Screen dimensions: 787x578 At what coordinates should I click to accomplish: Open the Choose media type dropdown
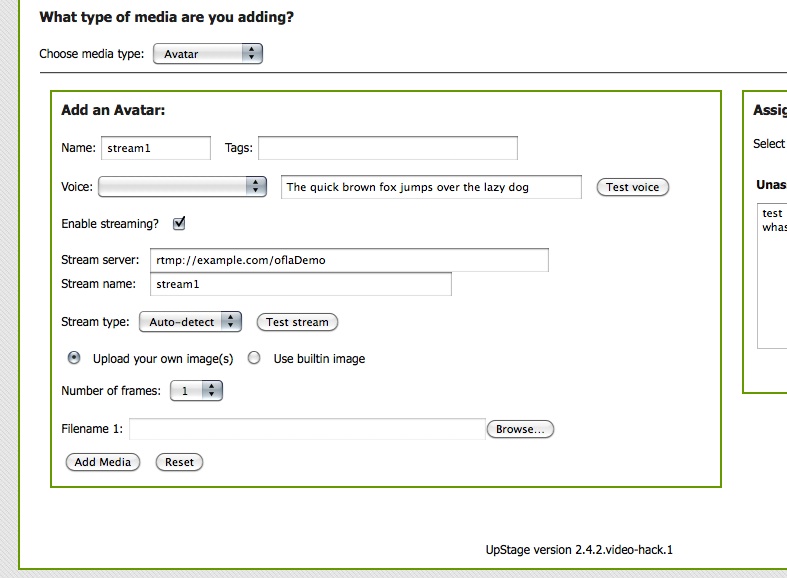pyautogui.click(x=207, y=54)
